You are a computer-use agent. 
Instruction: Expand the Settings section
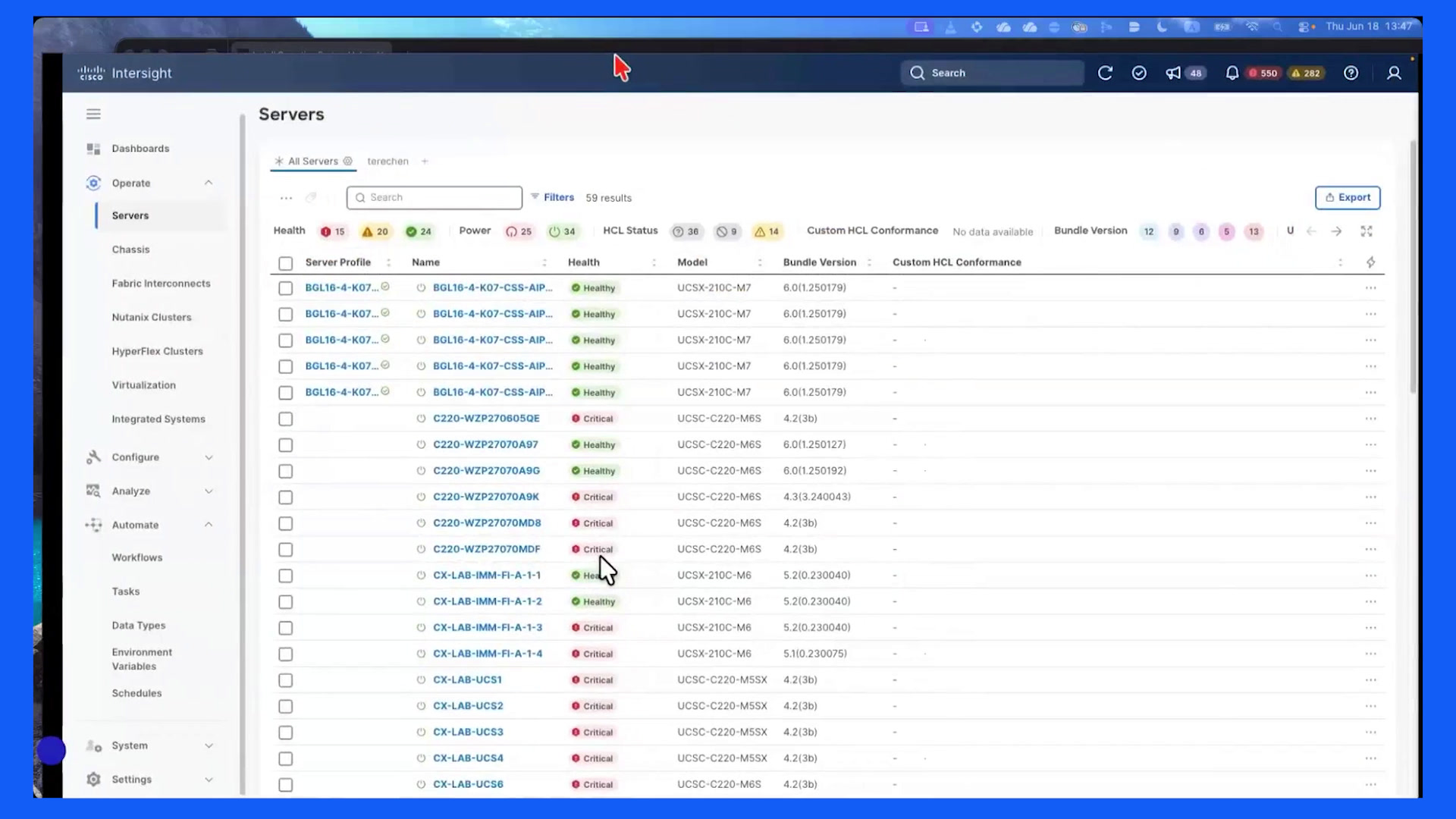[x=209, y=780]
